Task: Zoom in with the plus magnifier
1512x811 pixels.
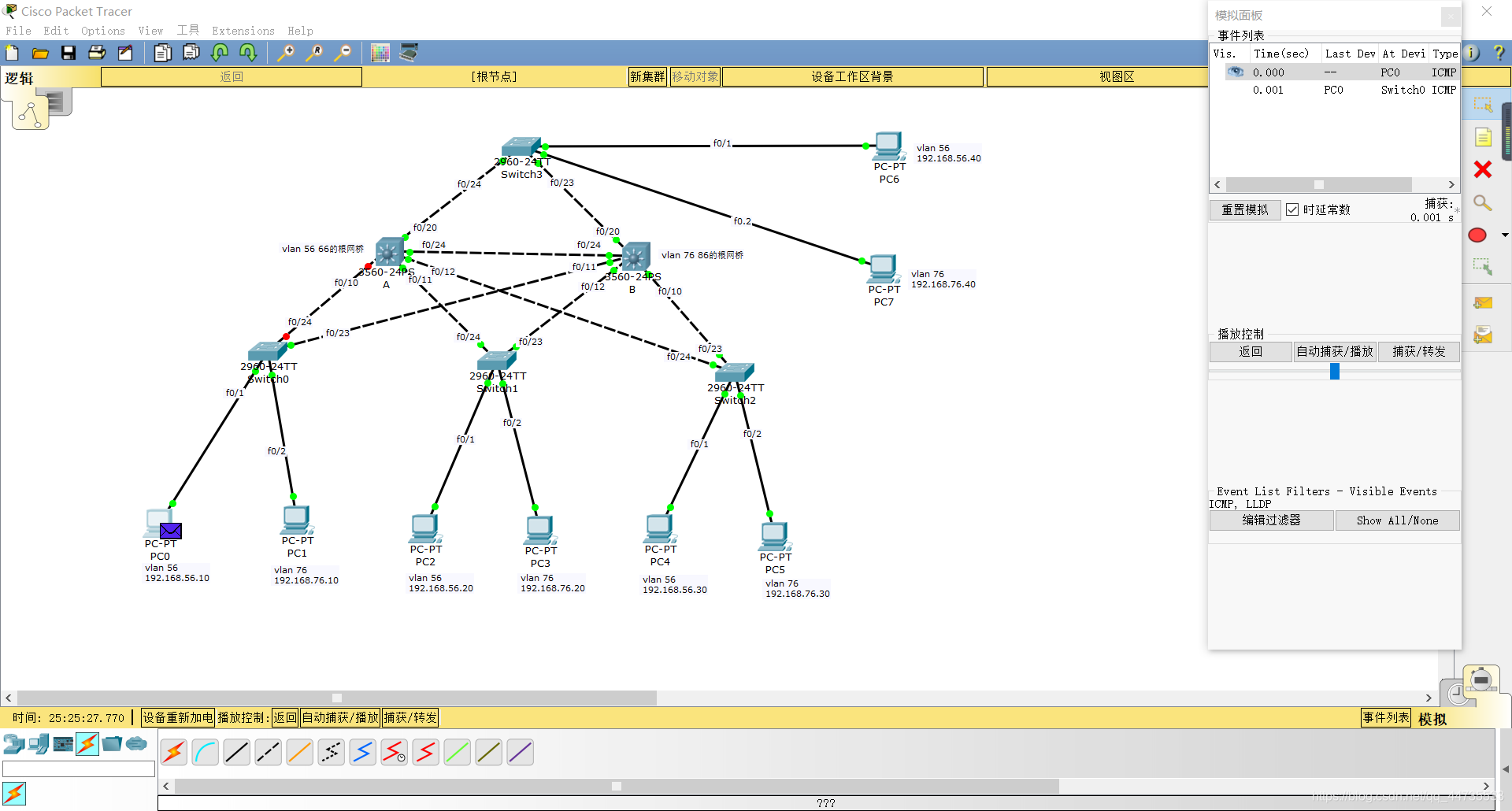Action: 286,53
